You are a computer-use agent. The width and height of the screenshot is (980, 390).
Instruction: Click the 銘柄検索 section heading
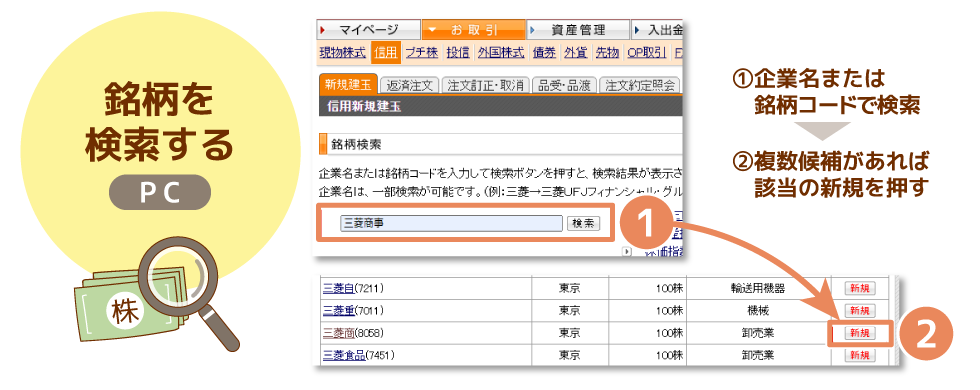click(x=356, y=144)
